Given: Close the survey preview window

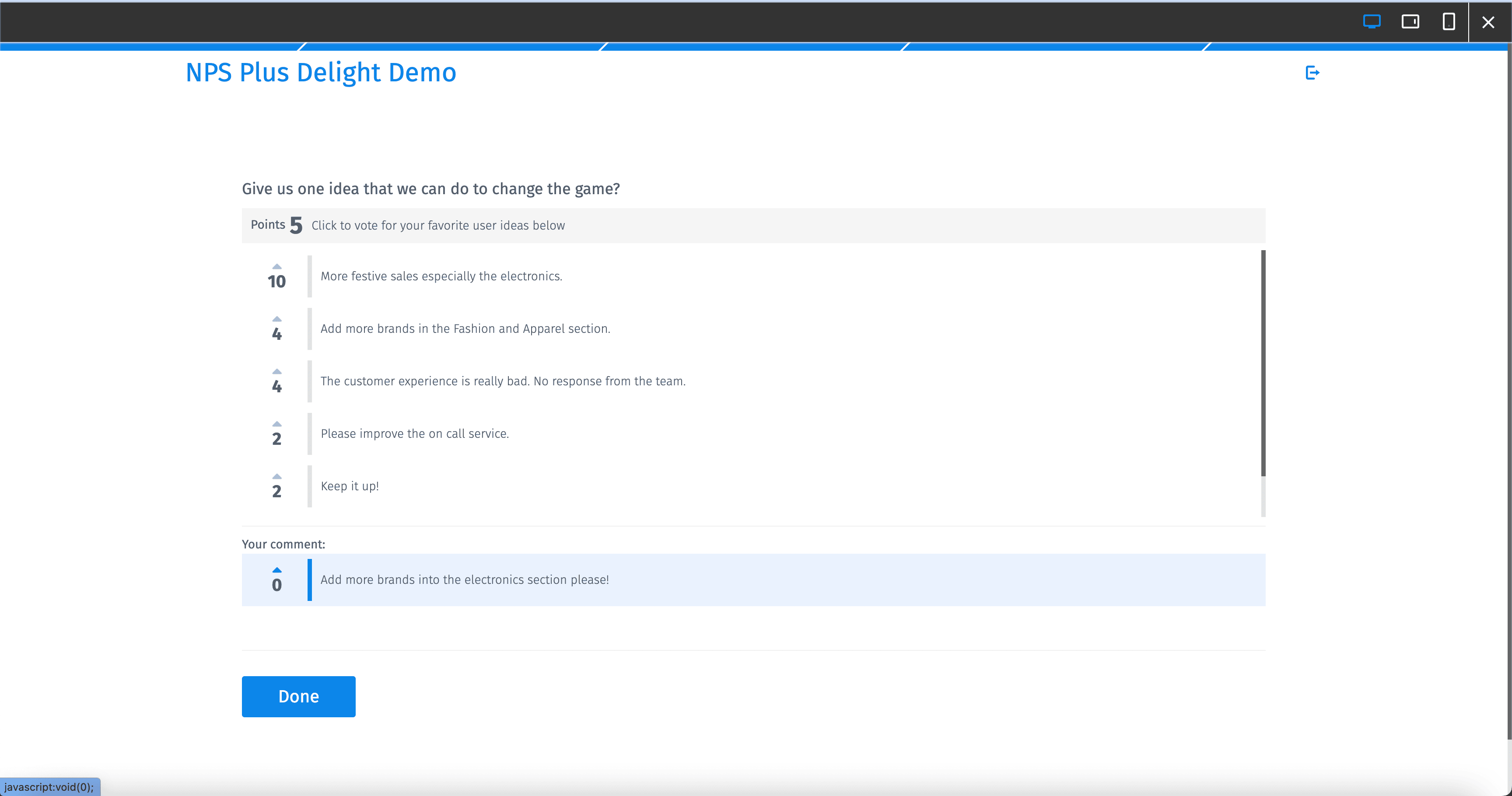Looking at the screenshot, I should tap(1488, 22).
